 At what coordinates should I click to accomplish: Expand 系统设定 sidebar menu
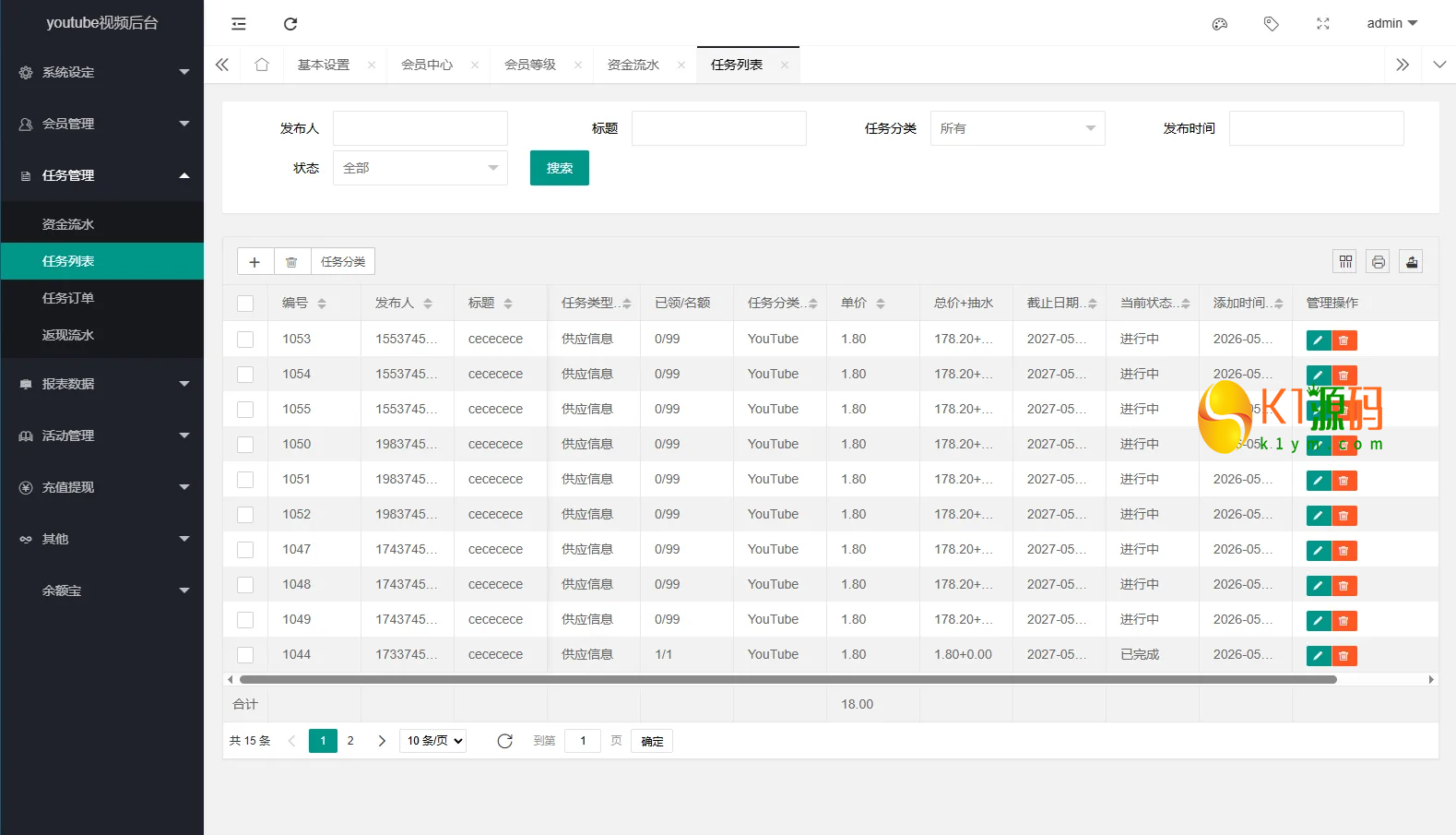click(x=102, y=72)
